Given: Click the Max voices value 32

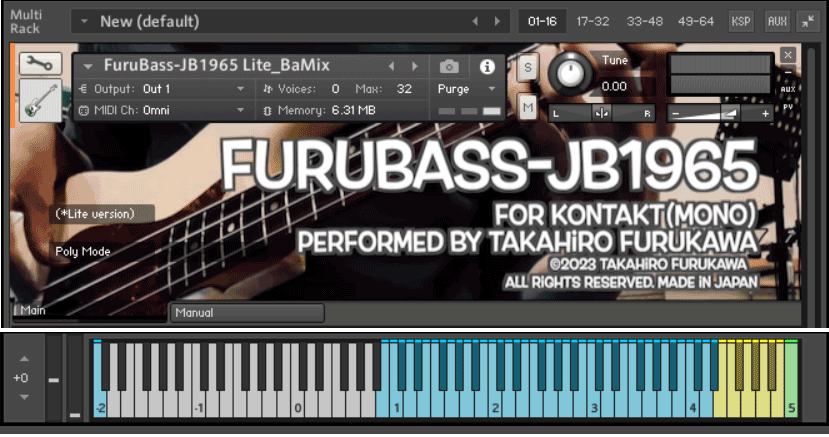Looking at the screenshot, I should [x=404, y=89].
